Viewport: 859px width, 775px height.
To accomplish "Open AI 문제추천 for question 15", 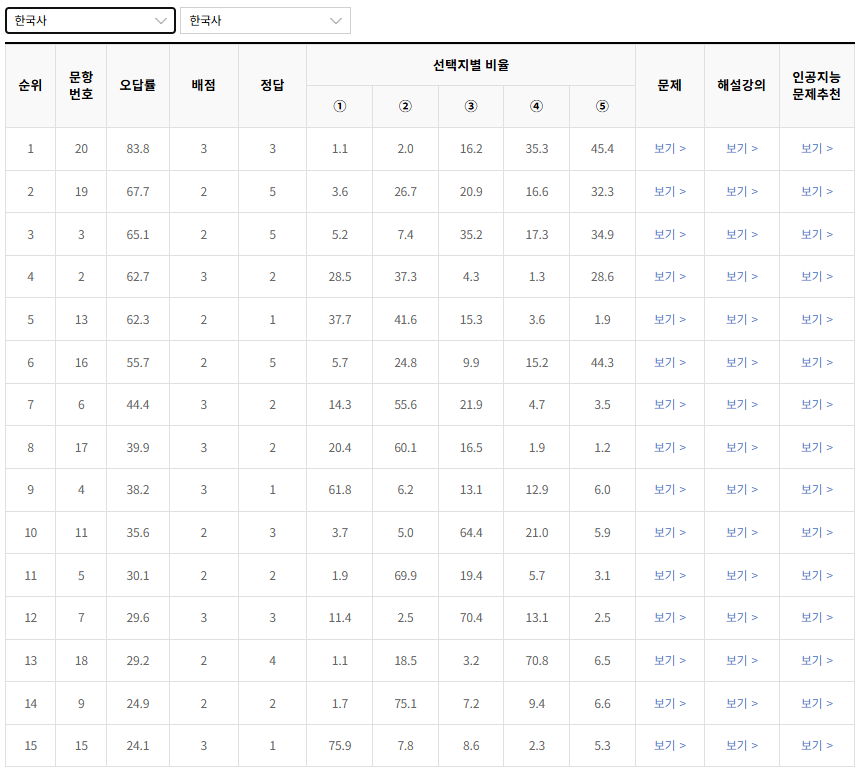I will [x=817, y=745].
